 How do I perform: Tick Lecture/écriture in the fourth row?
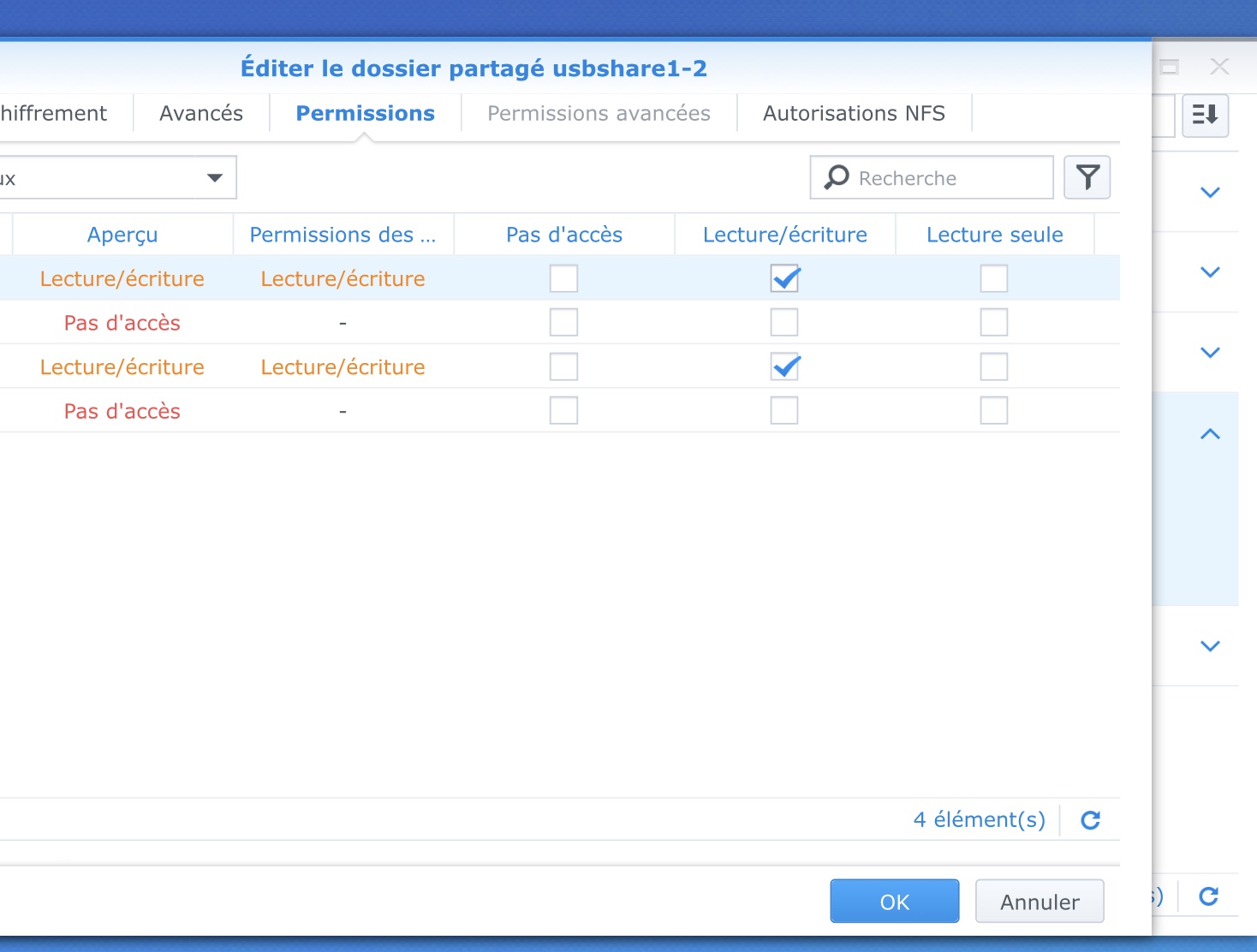point(784,411)
